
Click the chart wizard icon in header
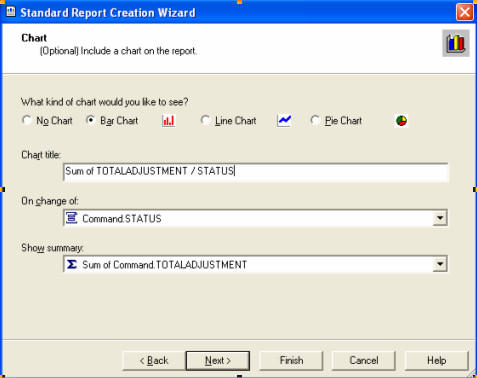(x=456, y=43)
